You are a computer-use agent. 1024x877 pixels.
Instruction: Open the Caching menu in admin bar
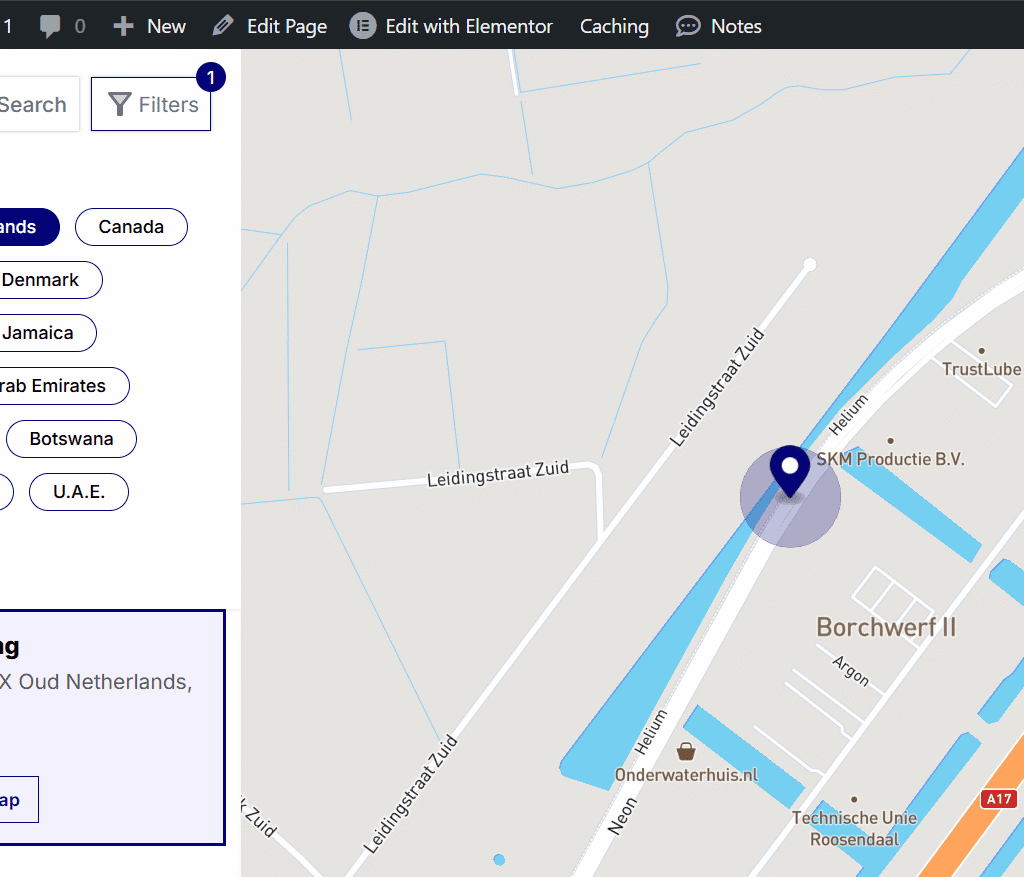614,27
